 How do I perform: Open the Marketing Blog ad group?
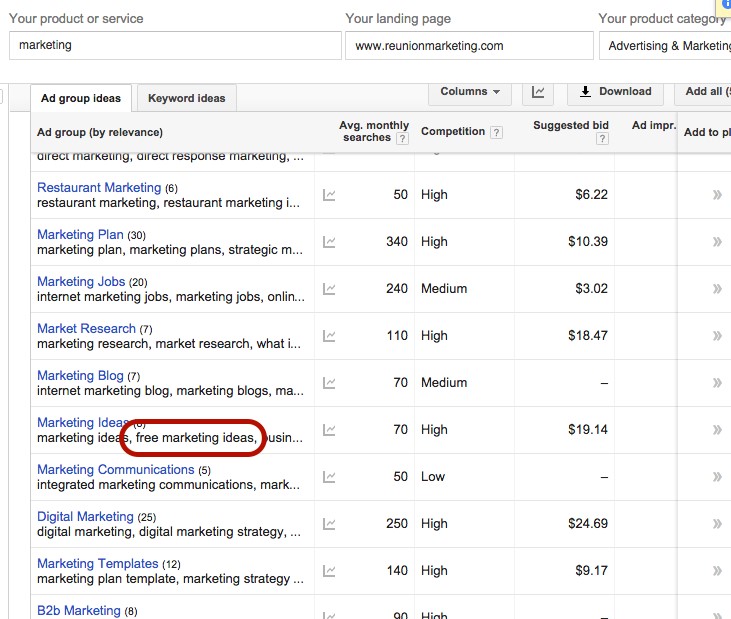(80, 376)
